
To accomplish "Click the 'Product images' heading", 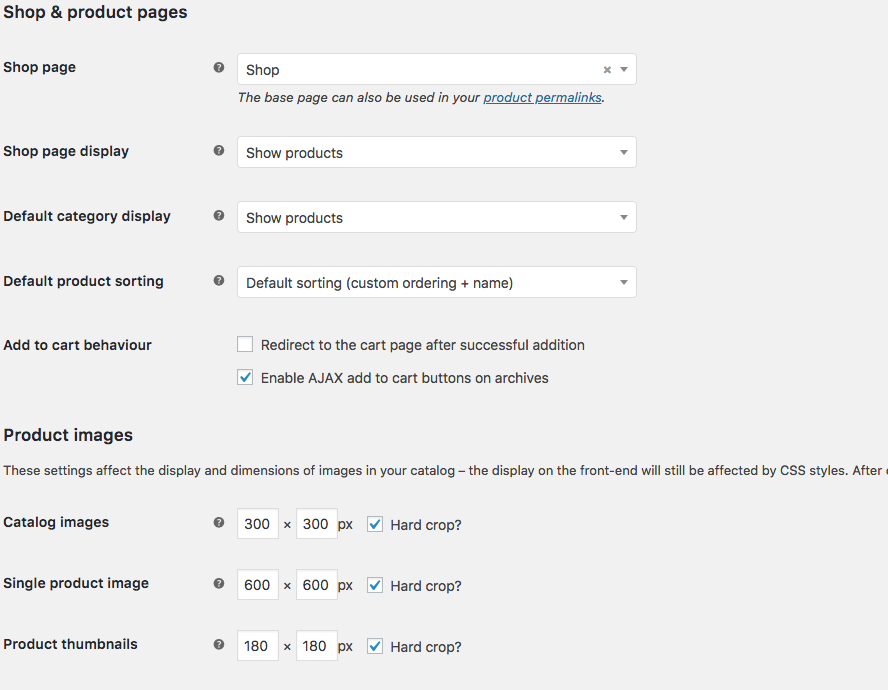I will click(68, 435).
